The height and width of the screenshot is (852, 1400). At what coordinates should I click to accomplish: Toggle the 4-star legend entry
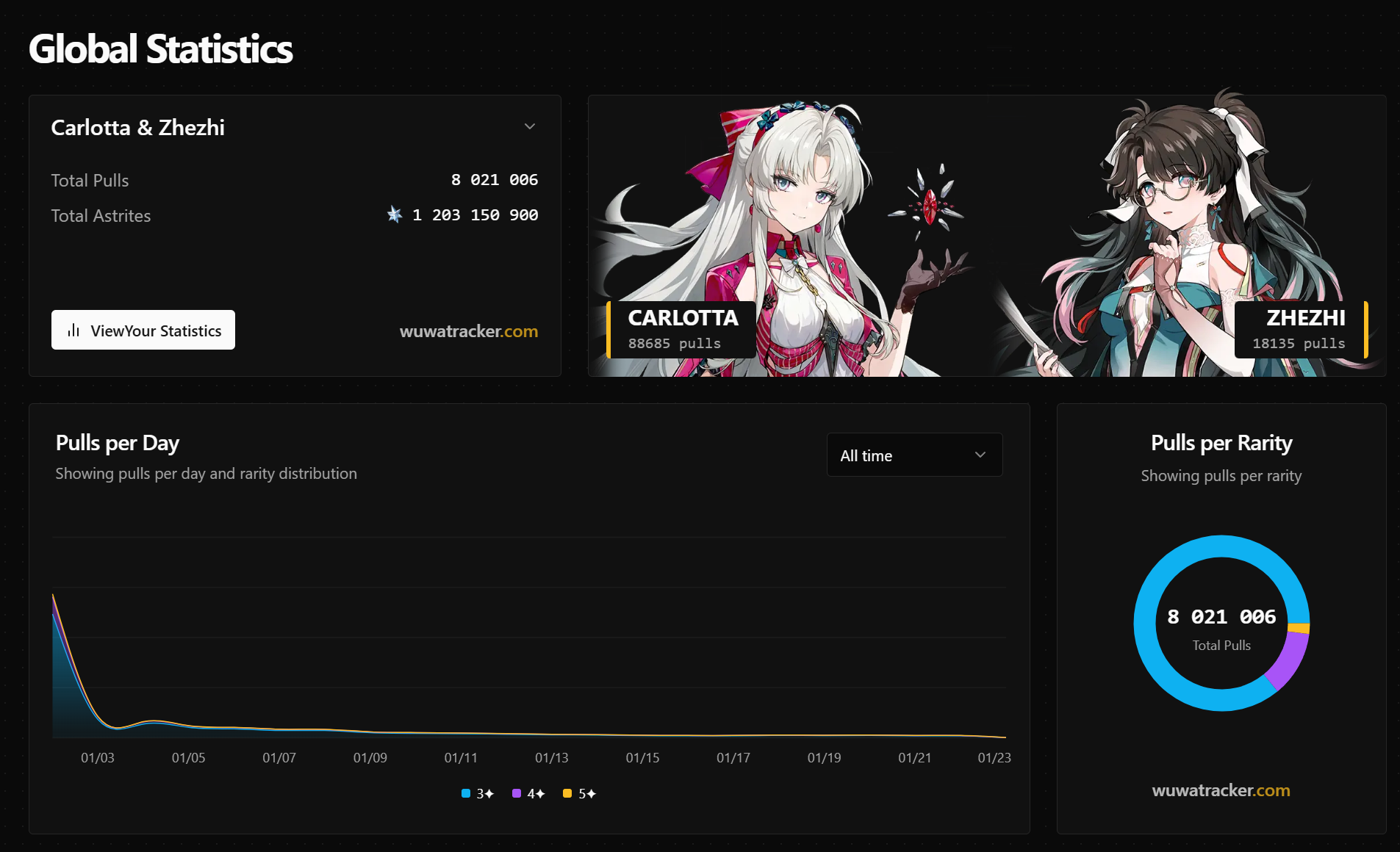[x=528, y=793]
